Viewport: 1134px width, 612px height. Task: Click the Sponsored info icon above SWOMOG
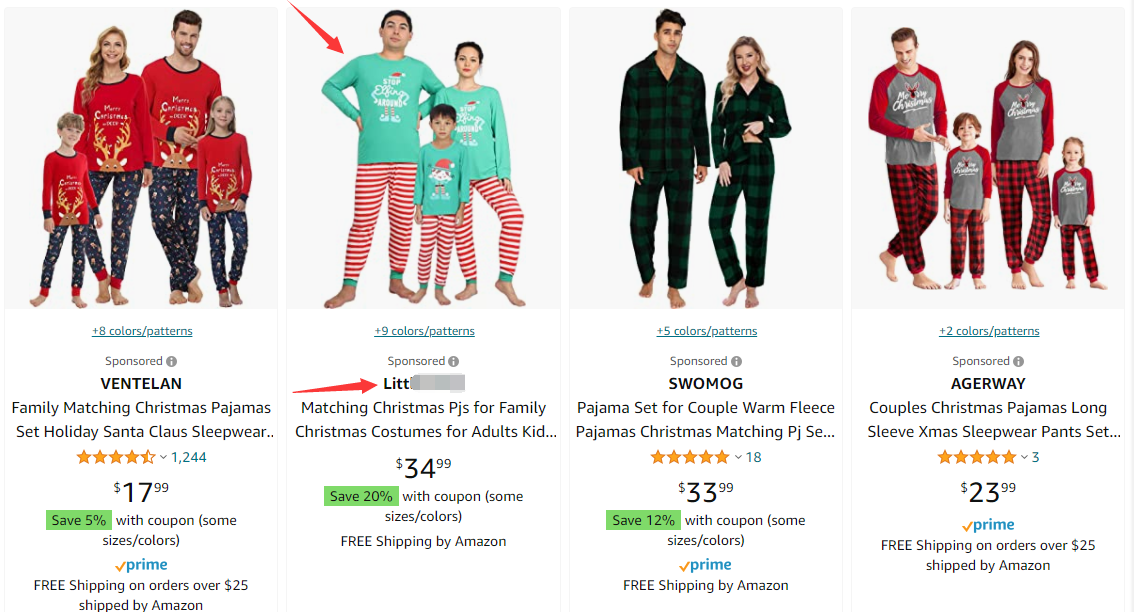pos(737,362)
